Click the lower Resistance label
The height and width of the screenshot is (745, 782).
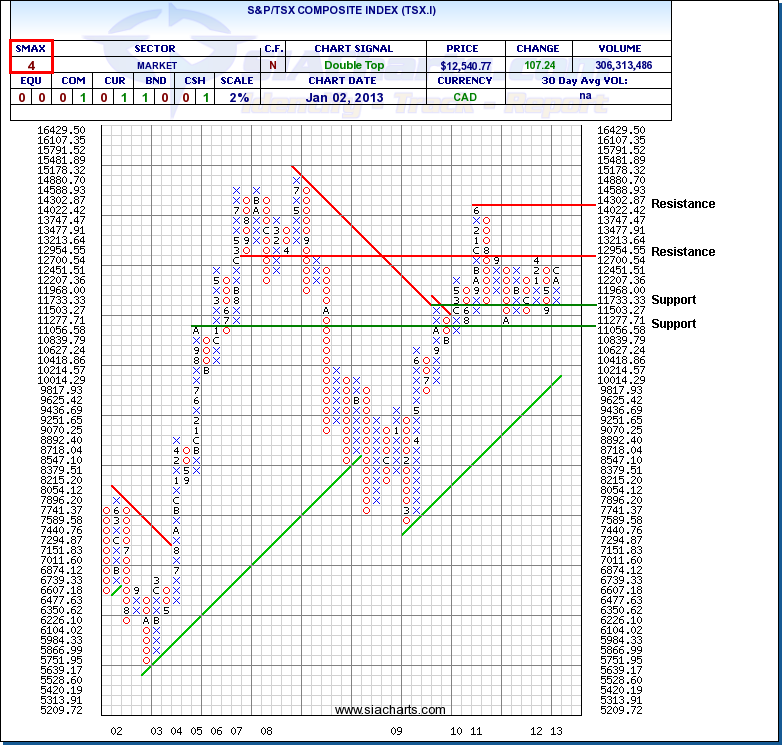683,252
